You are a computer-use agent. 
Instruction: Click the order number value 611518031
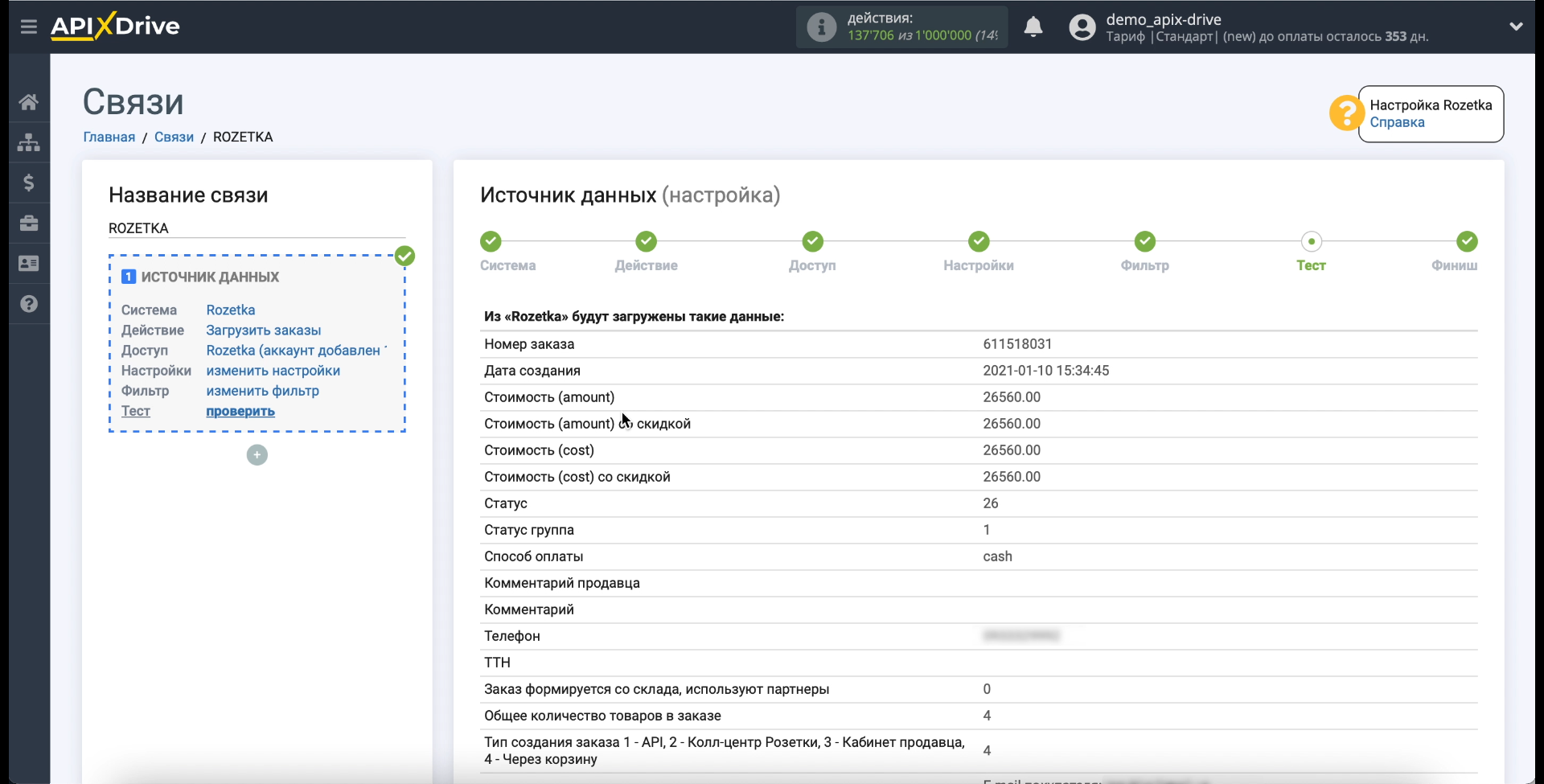coord(1017,344)
